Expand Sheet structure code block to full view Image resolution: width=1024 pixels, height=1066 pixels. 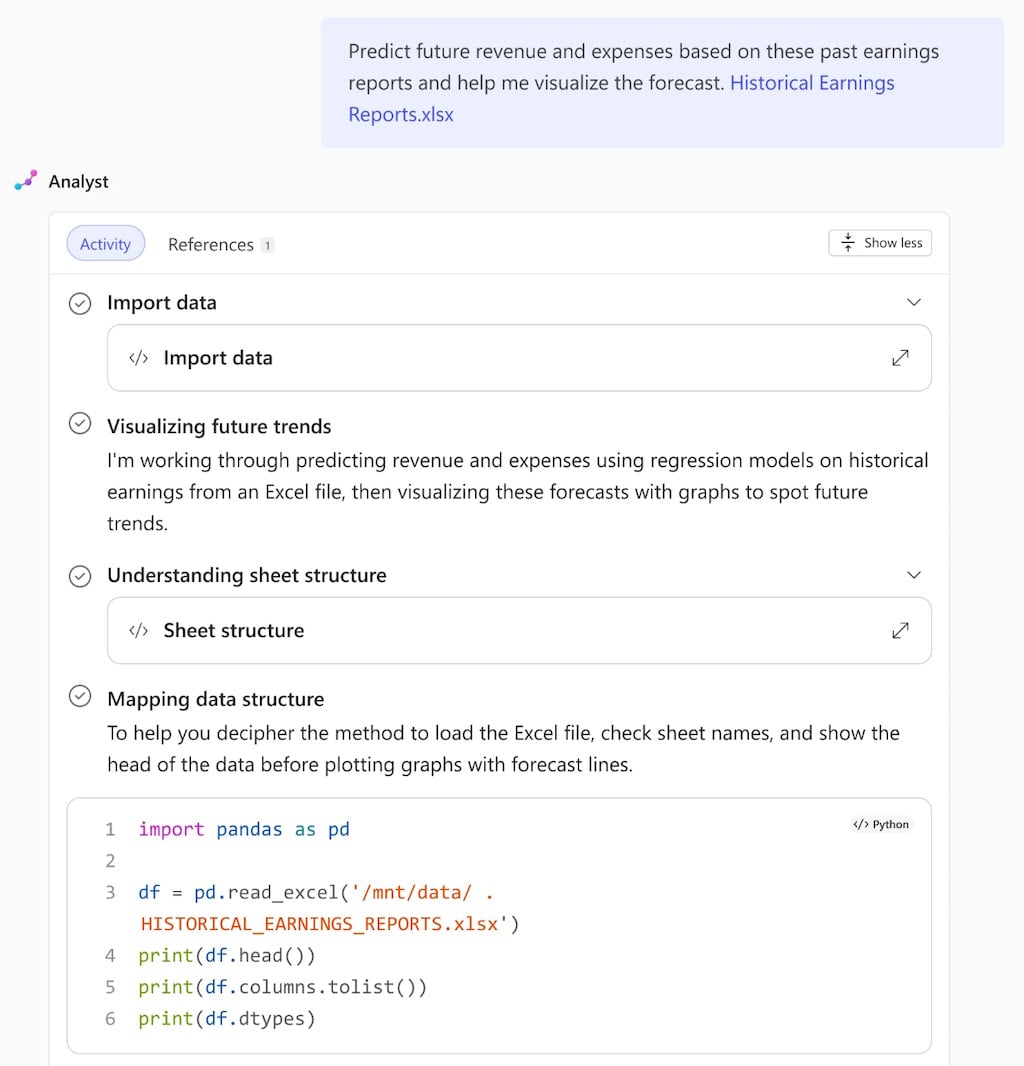point(900,630)
